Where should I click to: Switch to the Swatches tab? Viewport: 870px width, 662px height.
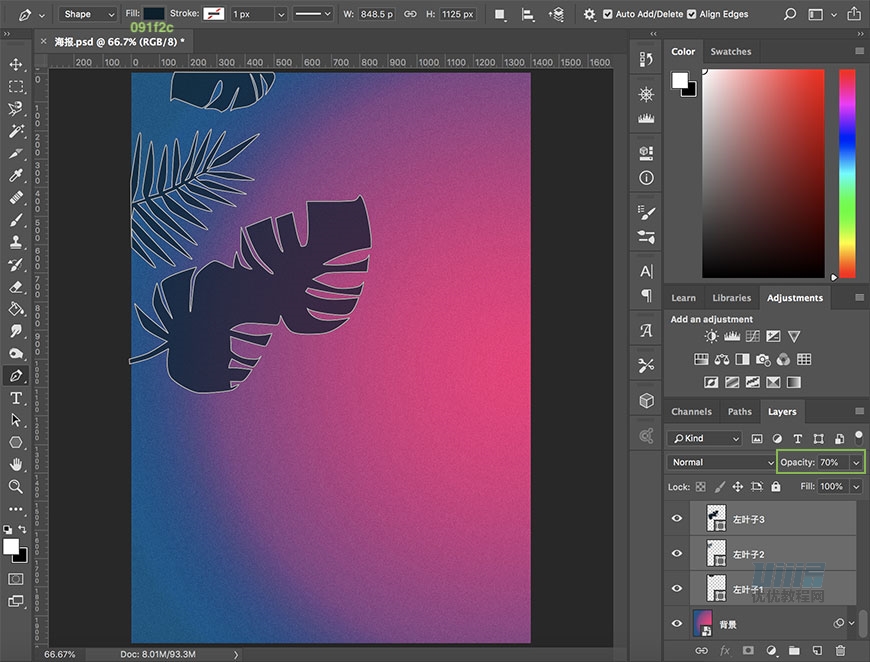[730, 52]
